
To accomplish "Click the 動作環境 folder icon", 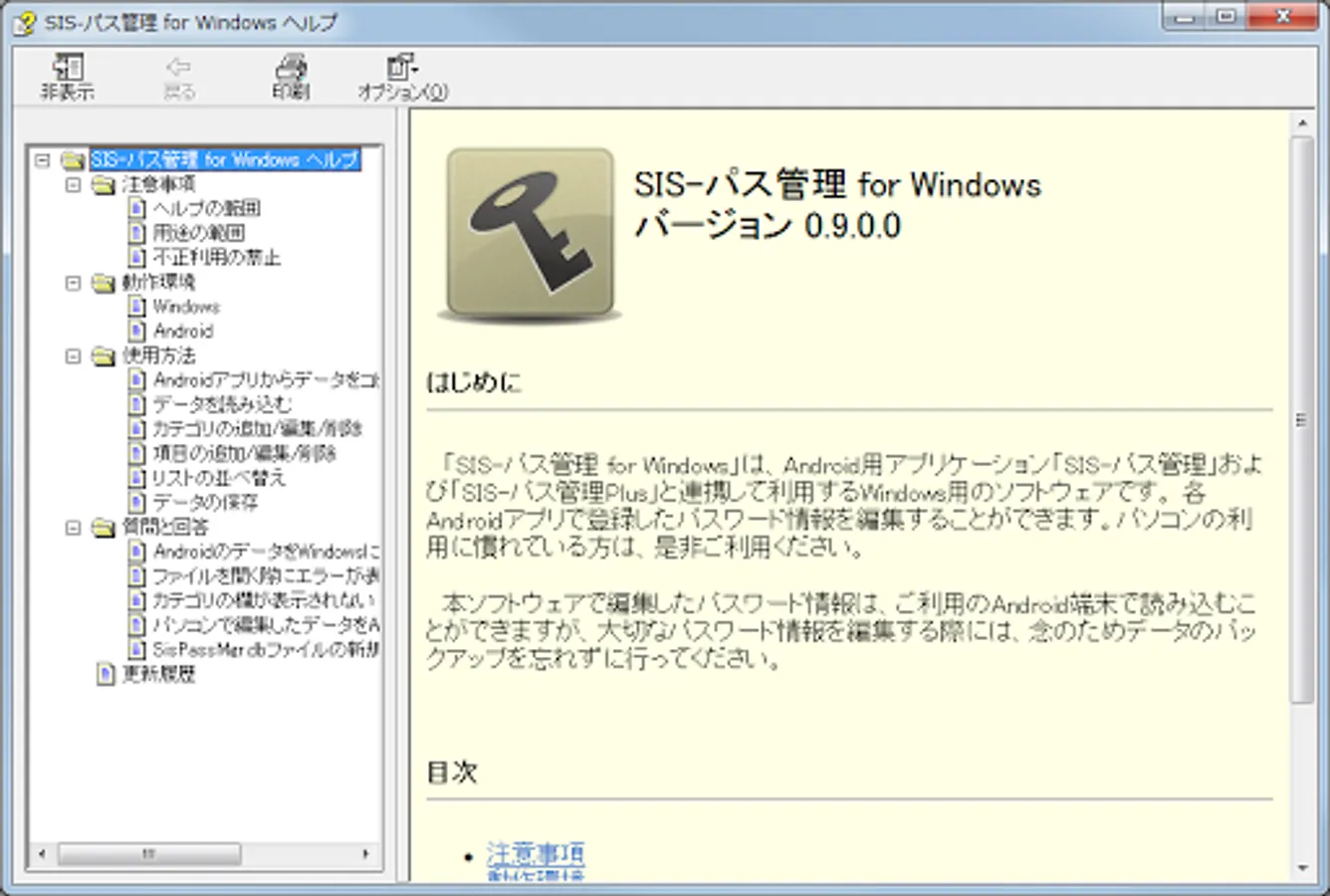I will coord(104,283).
